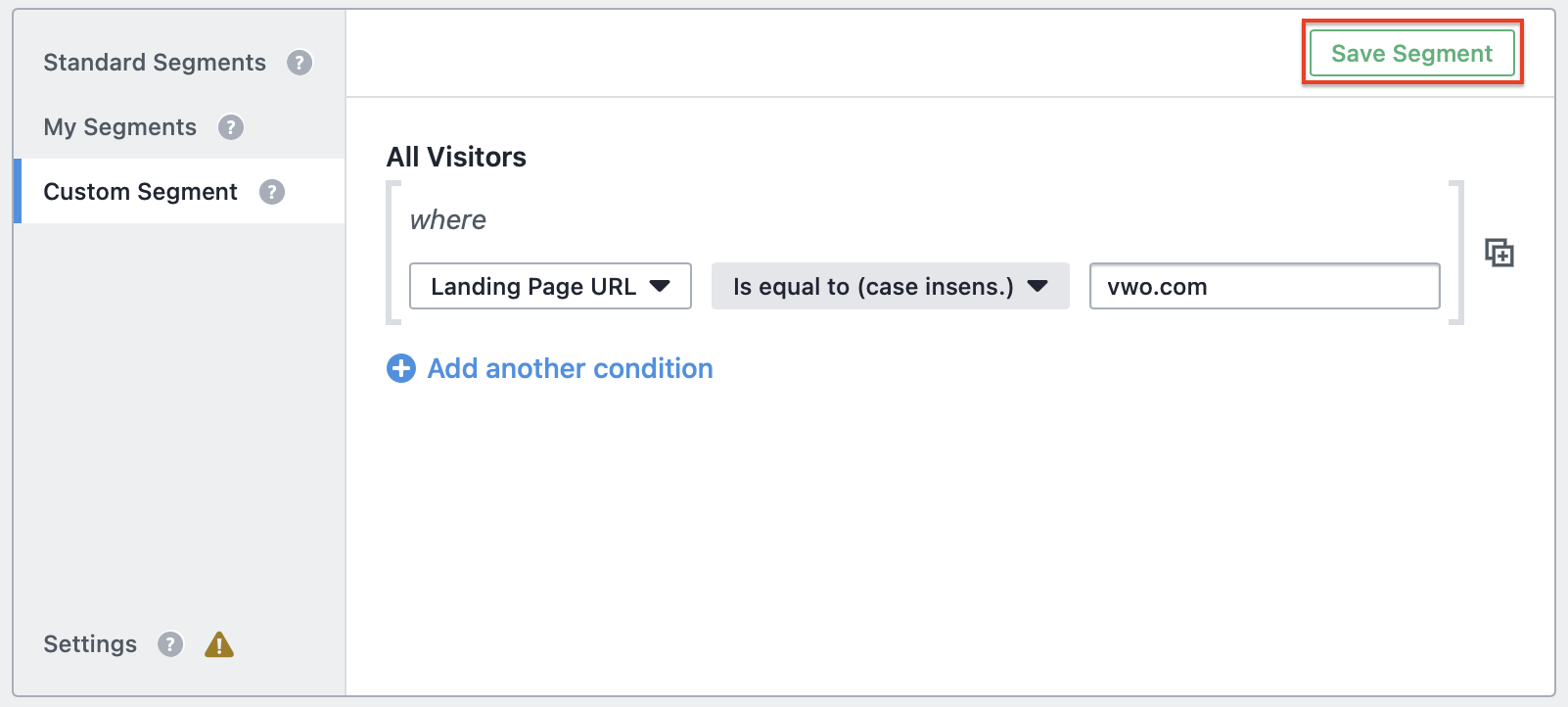Click the help icon next to Custom Segment
Screen dimensions: 1568x707
(272, 192)
